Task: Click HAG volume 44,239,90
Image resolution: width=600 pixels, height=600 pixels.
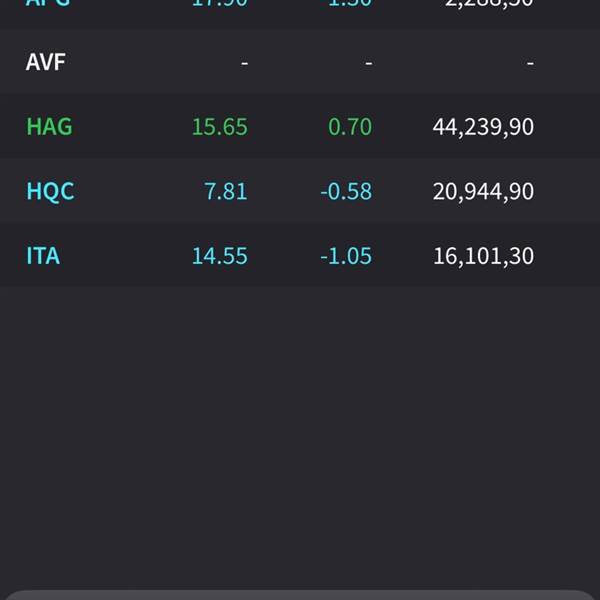Action: pyautogui.click(x=483, y=127)
